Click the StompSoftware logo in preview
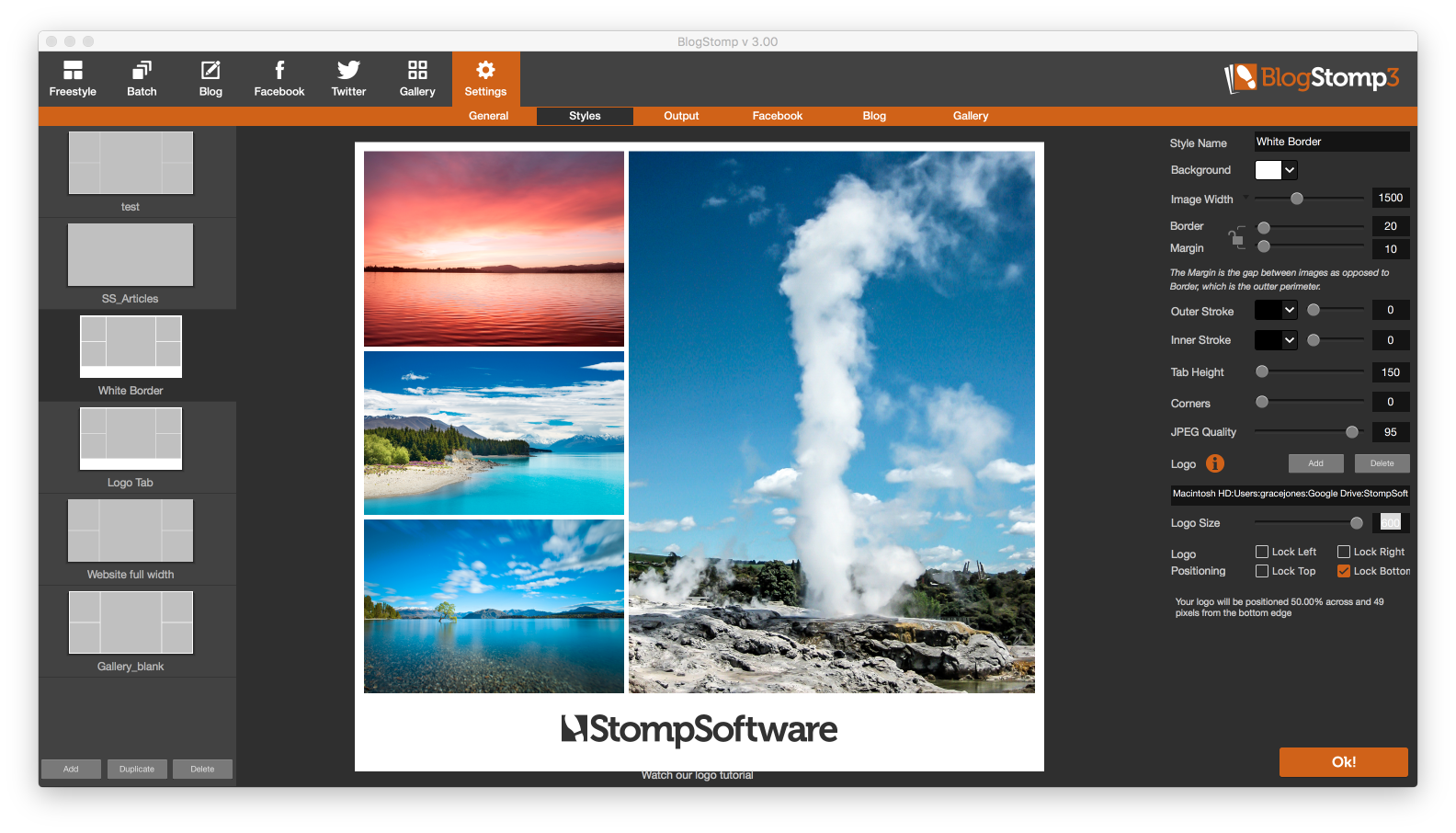 tap(700, 729)
